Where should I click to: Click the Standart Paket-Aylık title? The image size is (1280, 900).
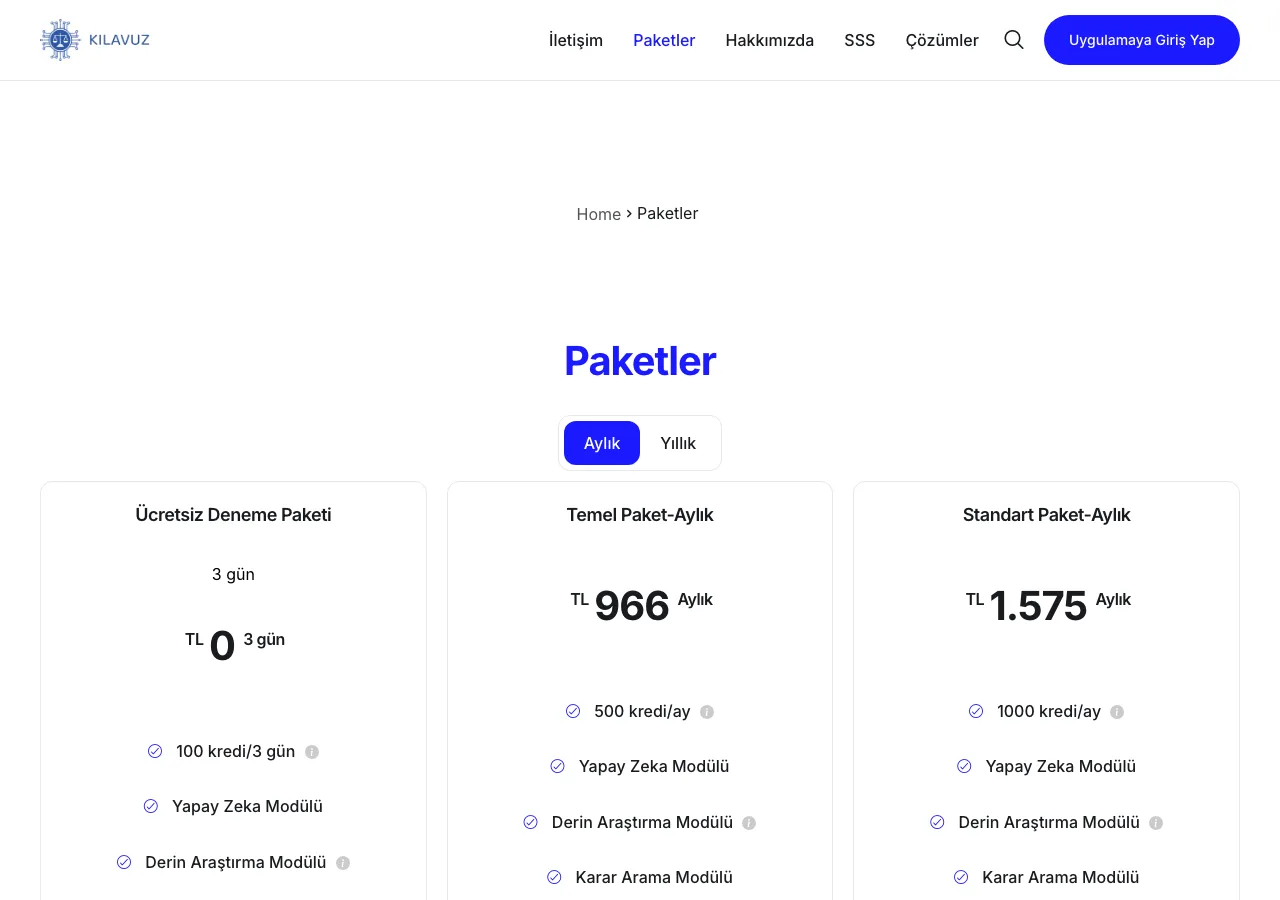click(x=1047, y=515)
